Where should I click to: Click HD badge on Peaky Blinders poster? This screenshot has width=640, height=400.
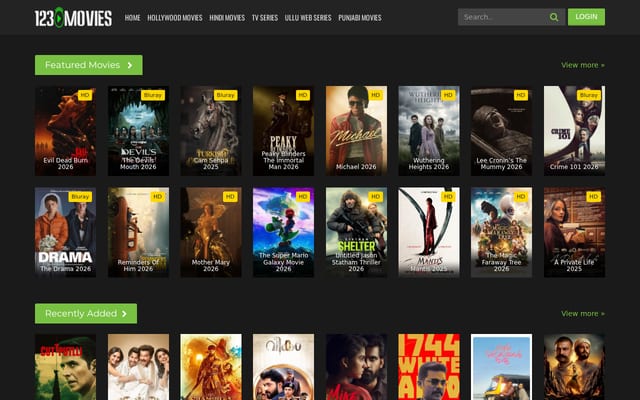(303, 95)
